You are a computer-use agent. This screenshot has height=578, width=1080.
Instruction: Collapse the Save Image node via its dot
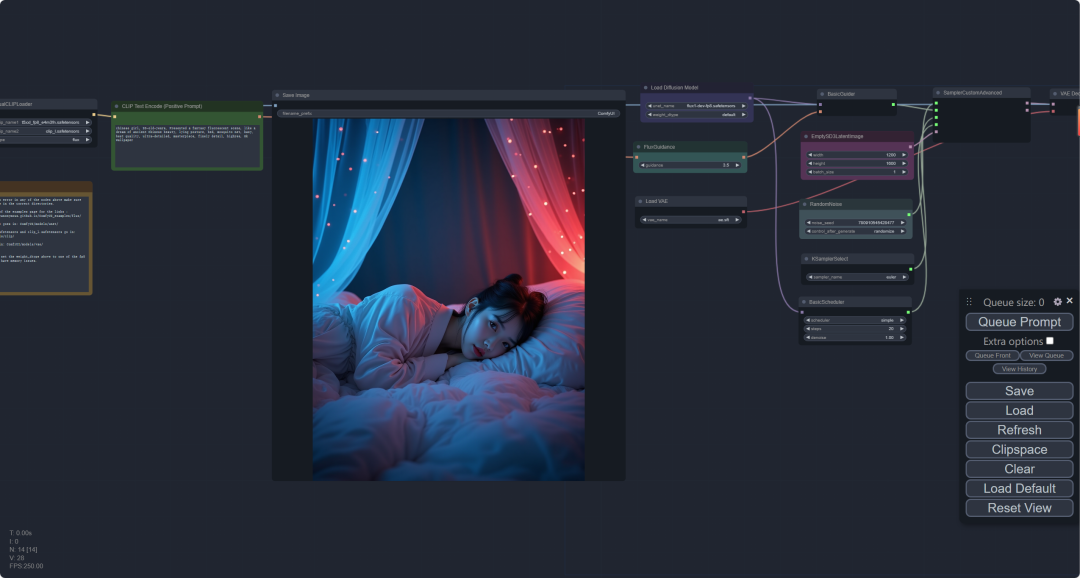[x=278, y=95]
